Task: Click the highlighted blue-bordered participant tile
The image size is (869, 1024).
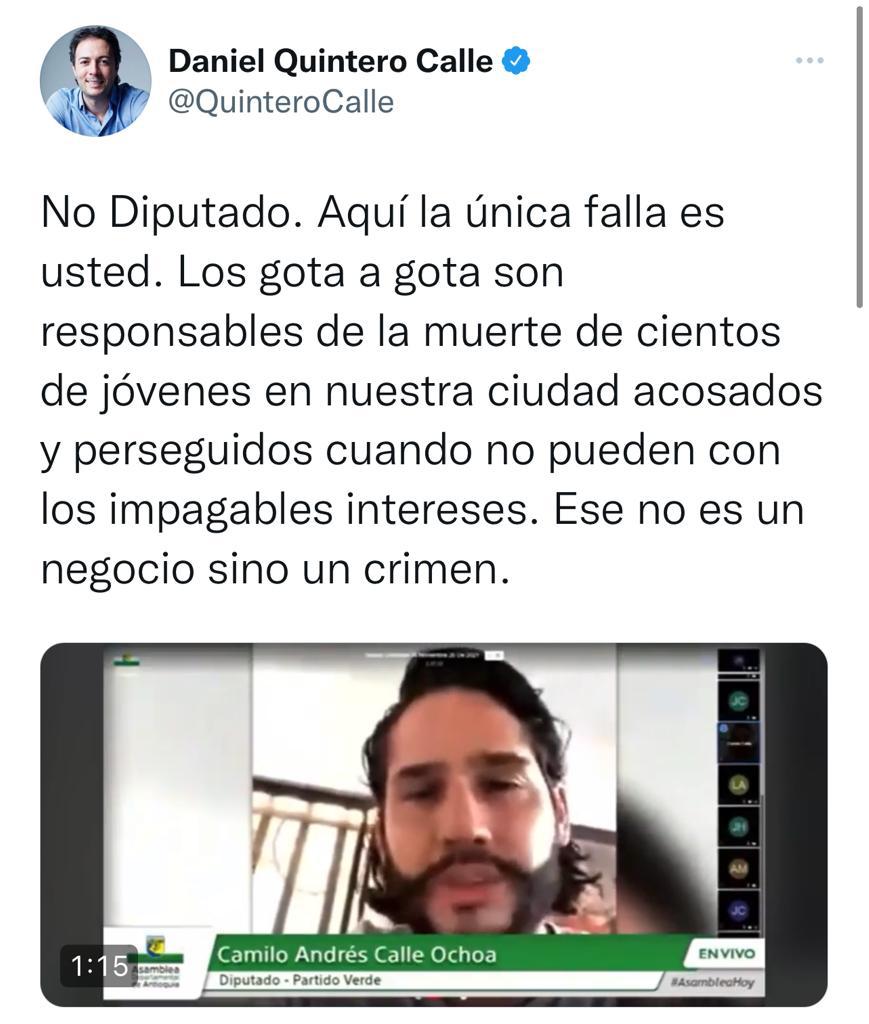Action: click(739, 743)
